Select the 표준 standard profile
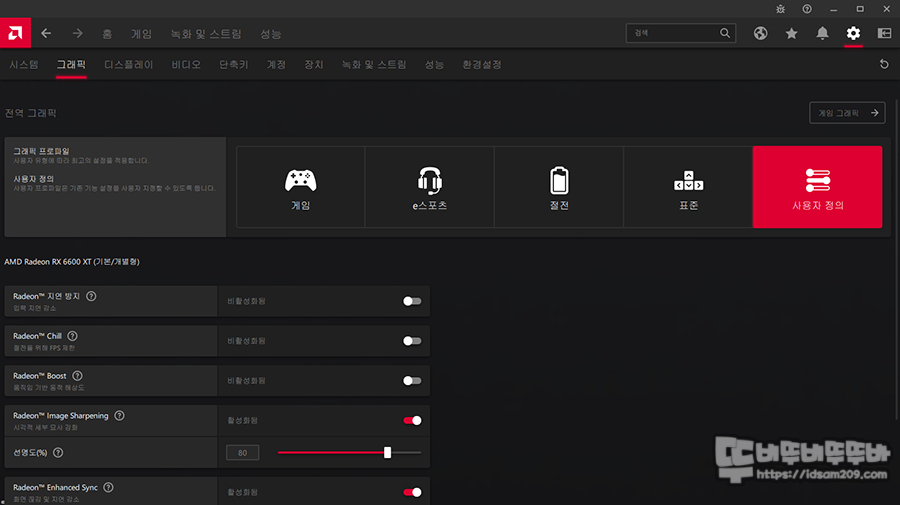Image resolution: width=900 pixels, height=505 pixels. point(688,187)
